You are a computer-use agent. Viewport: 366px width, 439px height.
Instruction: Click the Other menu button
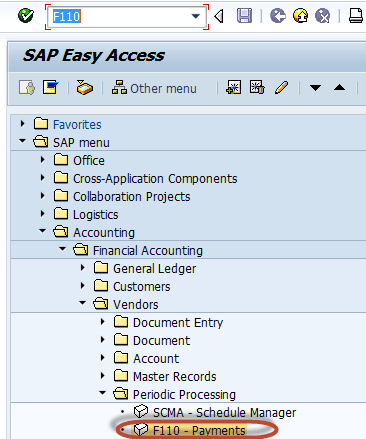pyautogui.click(x=154, y=88)
